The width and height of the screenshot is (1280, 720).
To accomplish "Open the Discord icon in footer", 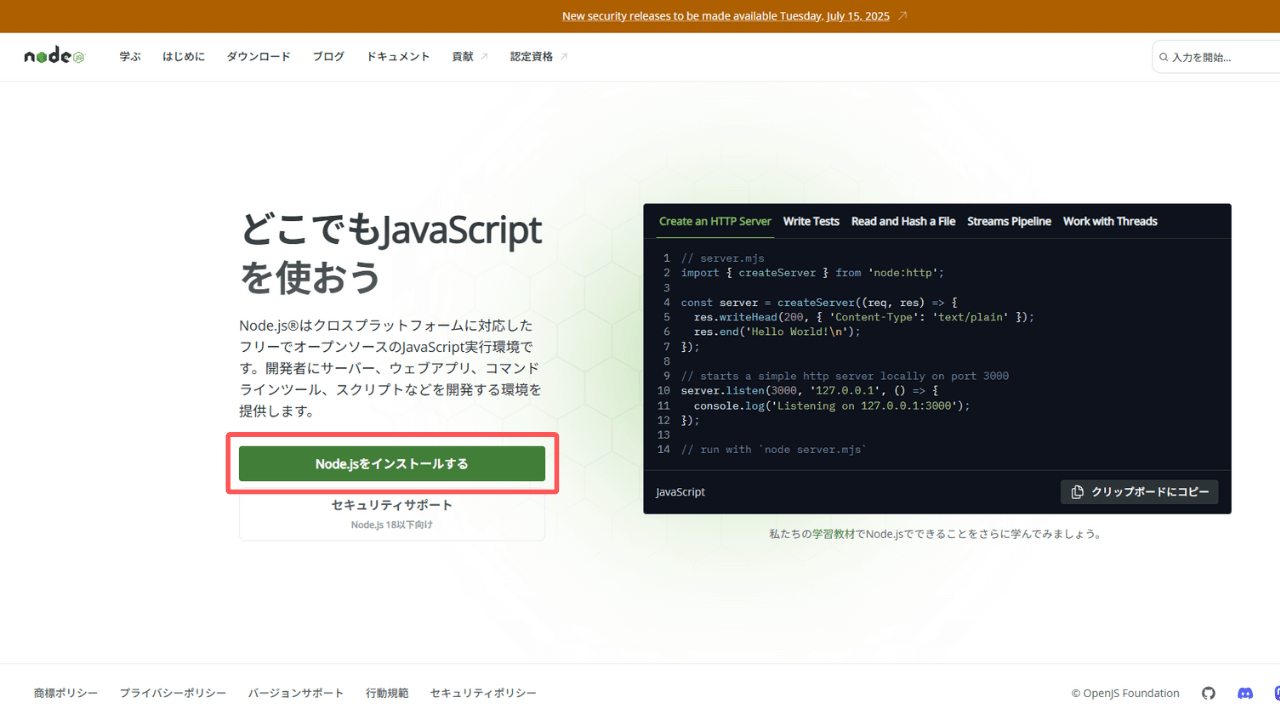I will [x=1245, y=693].
